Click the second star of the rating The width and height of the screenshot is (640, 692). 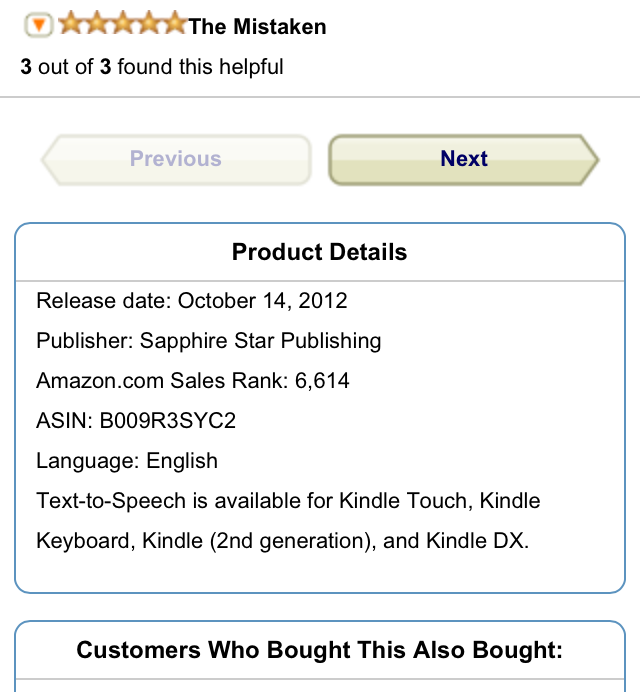point(96,25)
